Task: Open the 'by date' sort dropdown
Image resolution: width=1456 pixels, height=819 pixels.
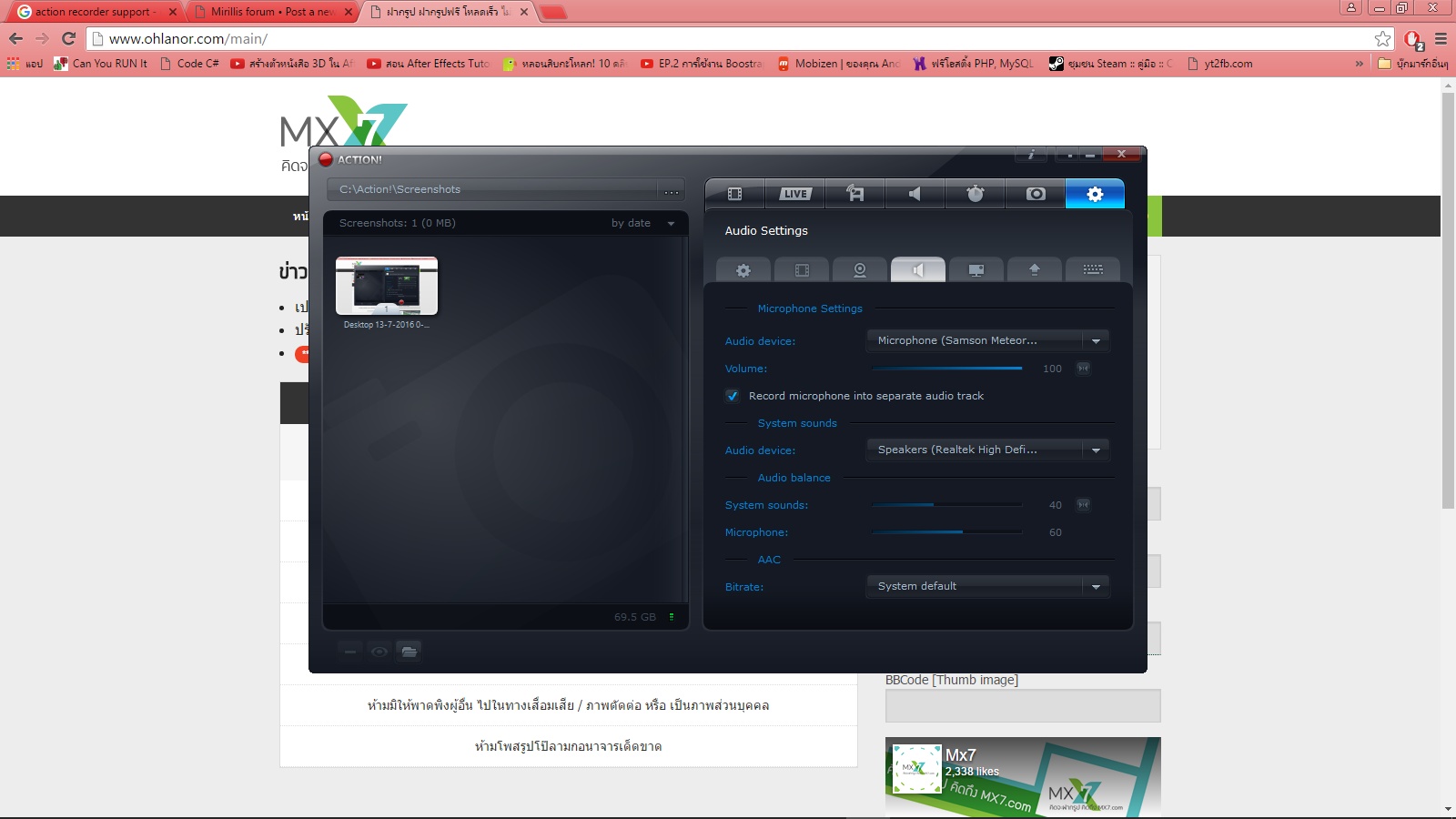Action: pos(643,223)
